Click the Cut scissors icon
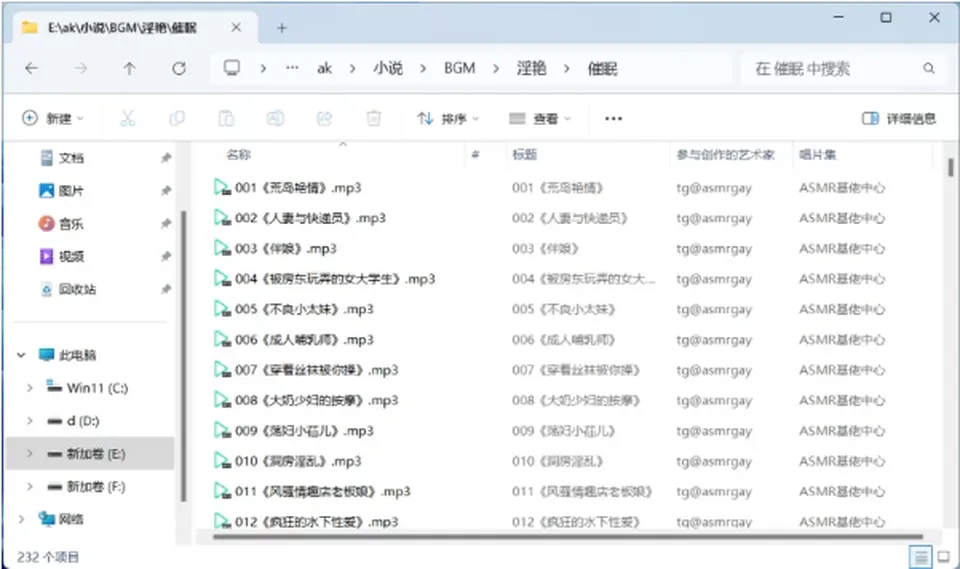 click(x=127, y=118)
